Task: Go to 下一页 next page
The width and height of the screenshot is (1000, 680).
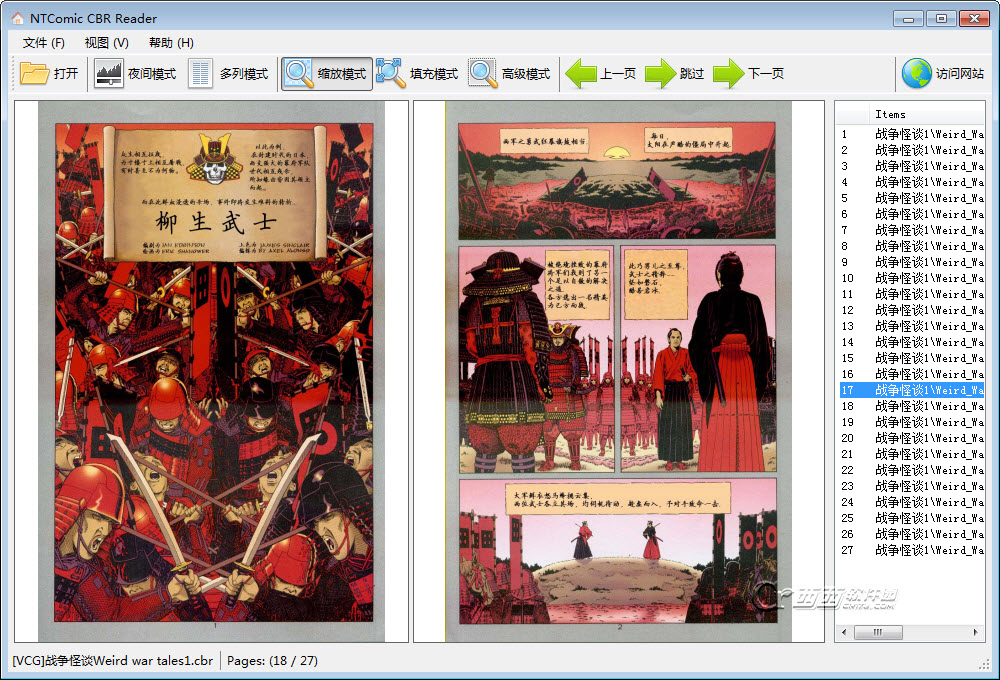Action: coord(766,73)
